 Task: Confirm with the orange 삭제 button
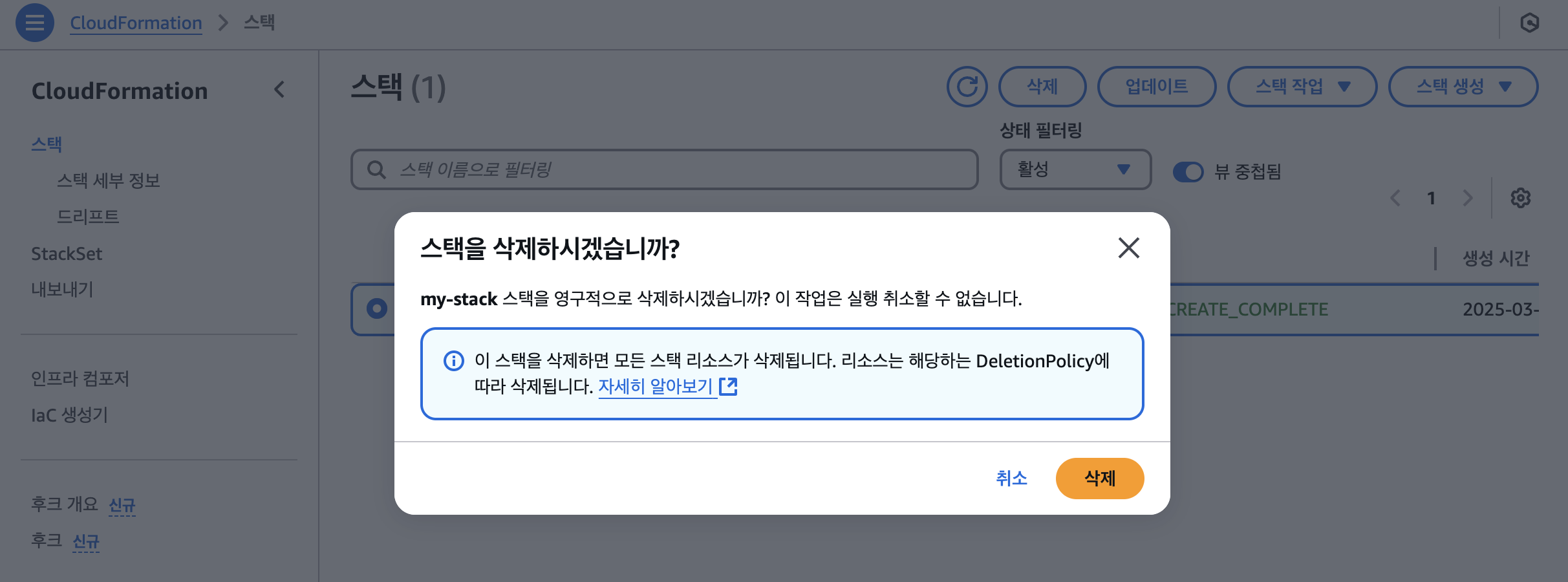(1100, 479)
